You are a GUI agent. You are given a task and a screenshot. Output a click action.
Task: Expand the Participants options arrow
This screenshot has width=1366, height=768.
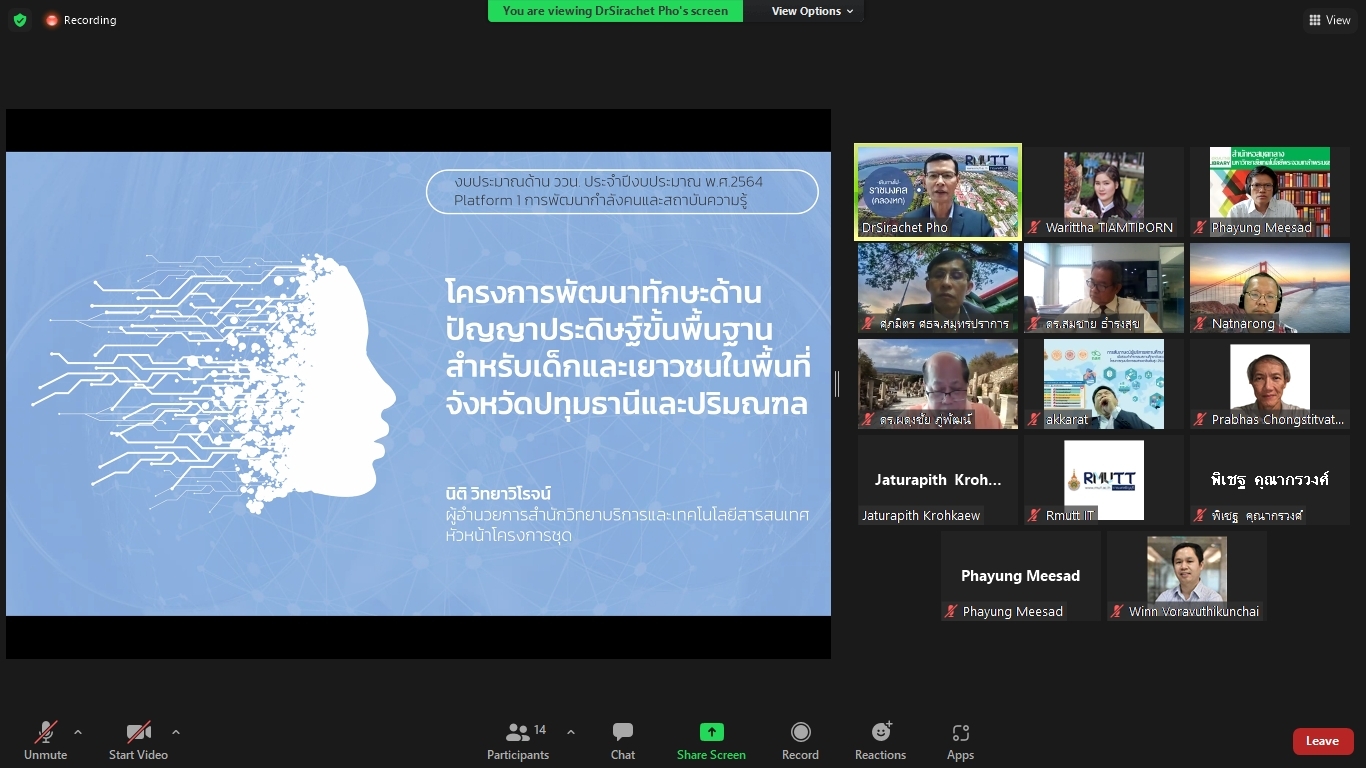point(571,732)
